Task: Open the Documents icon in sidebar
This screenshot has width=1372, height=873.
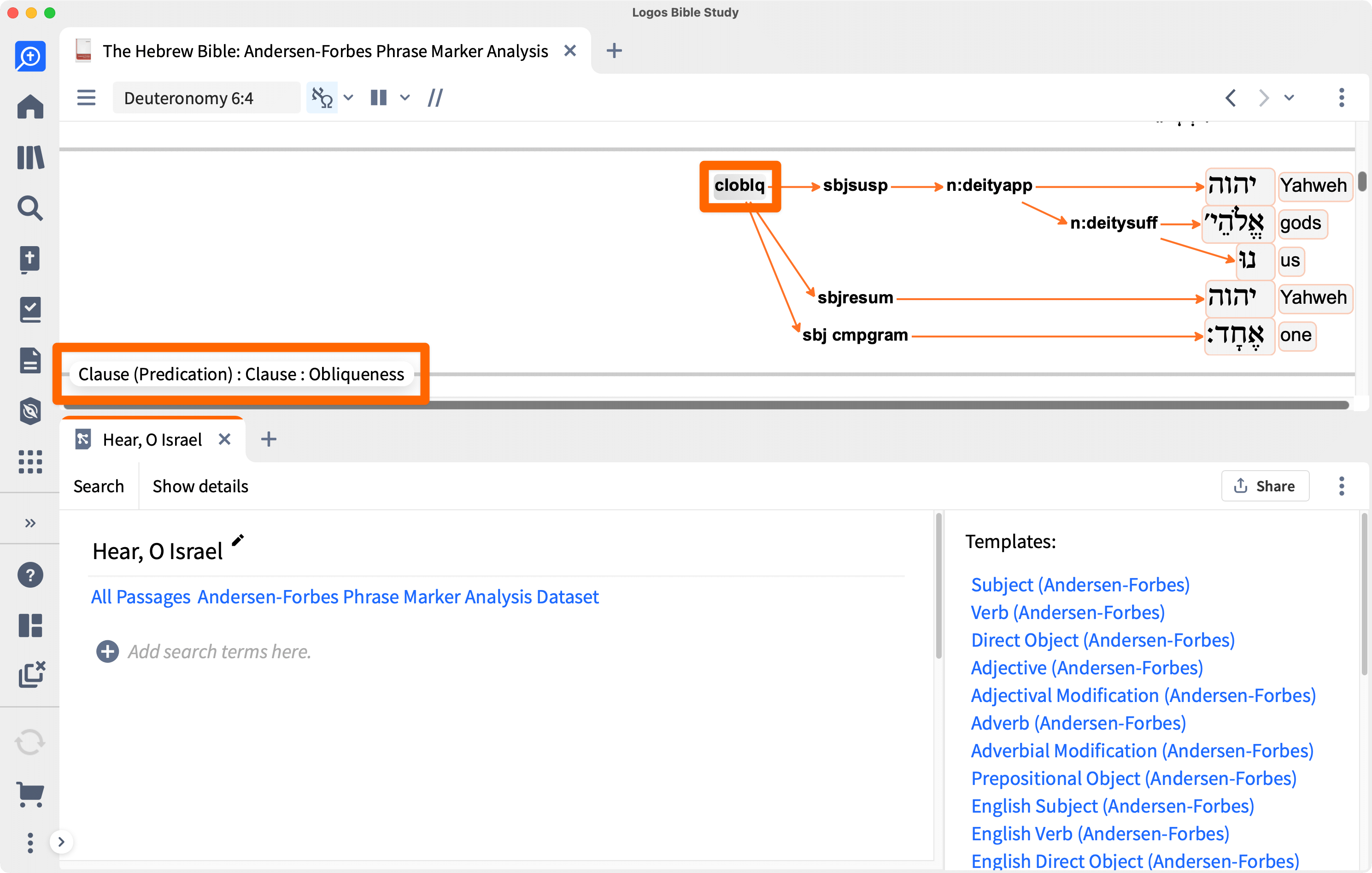Action: click(x=30, y=360)
